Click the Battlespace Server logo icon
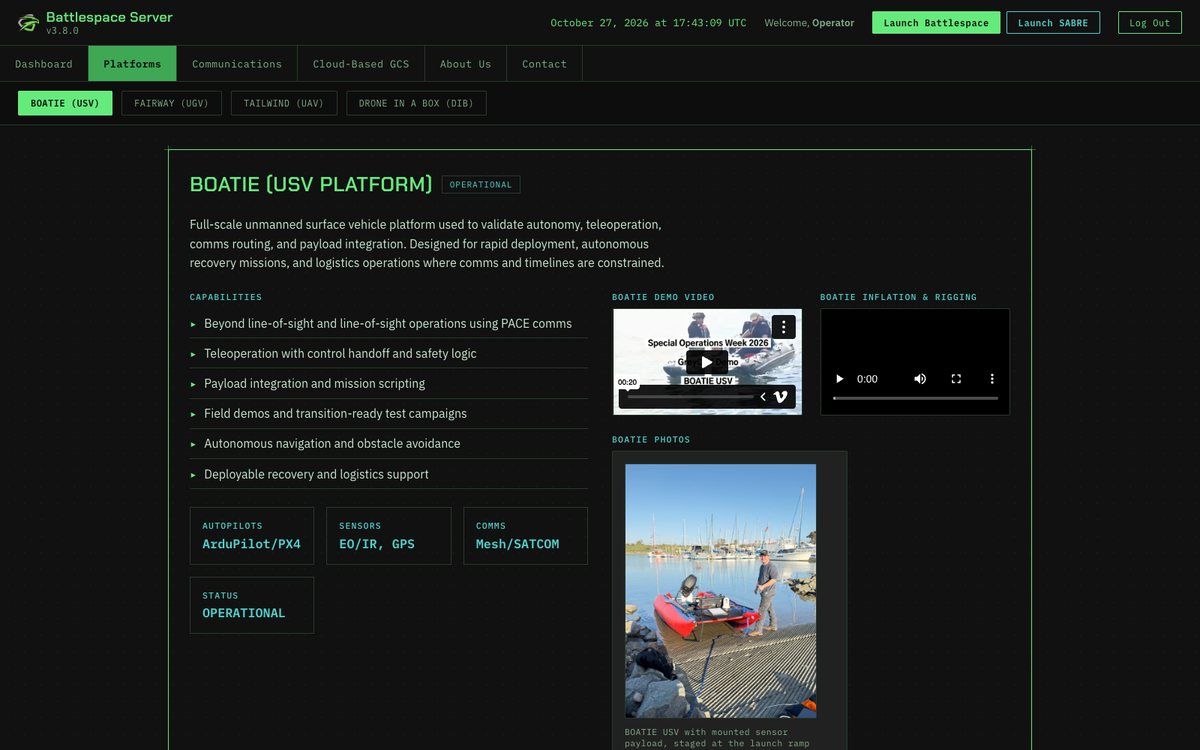 (x=28, y=22)
